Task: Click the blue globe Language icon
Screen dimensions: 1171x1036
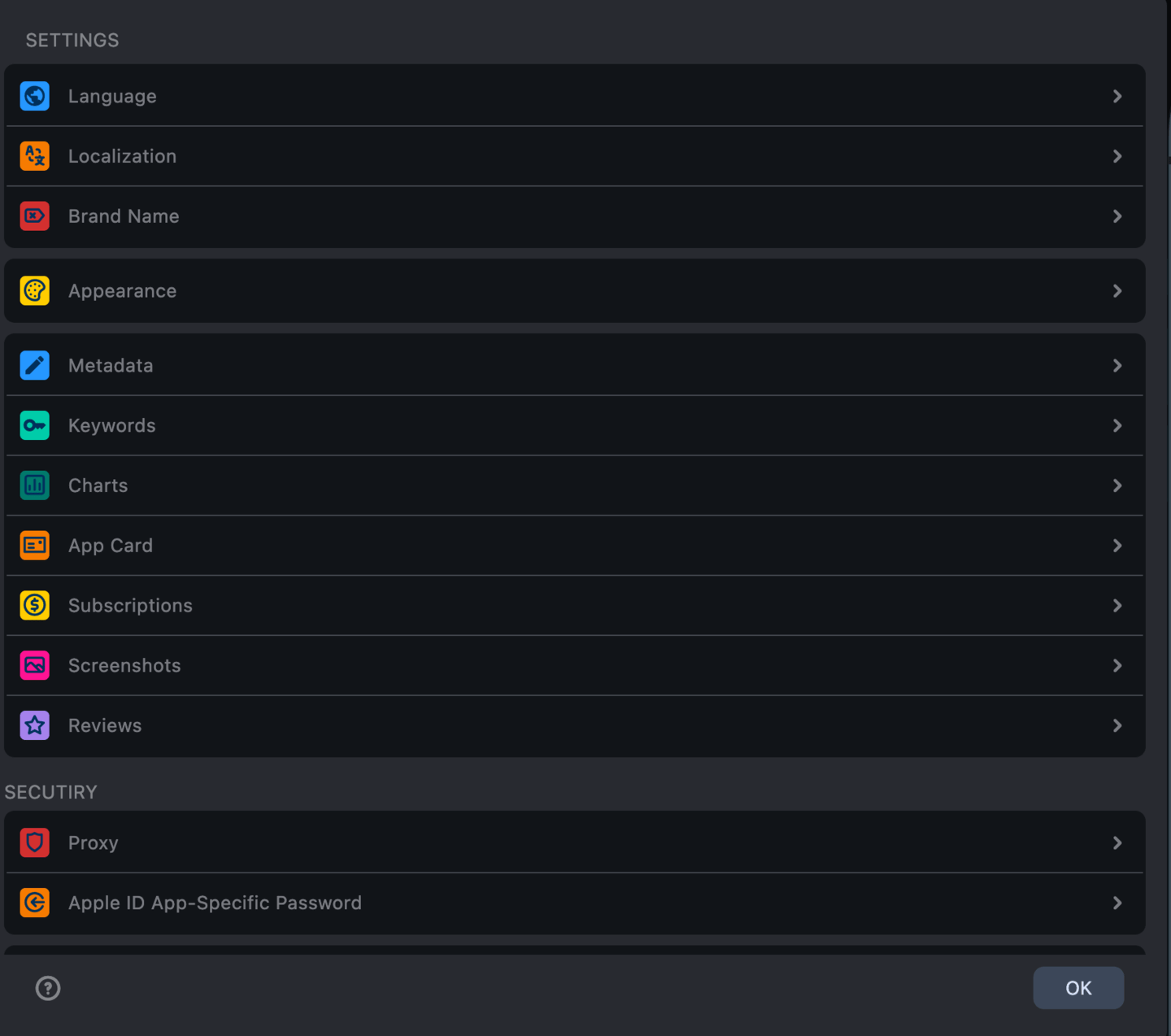Action: point(35,96)
